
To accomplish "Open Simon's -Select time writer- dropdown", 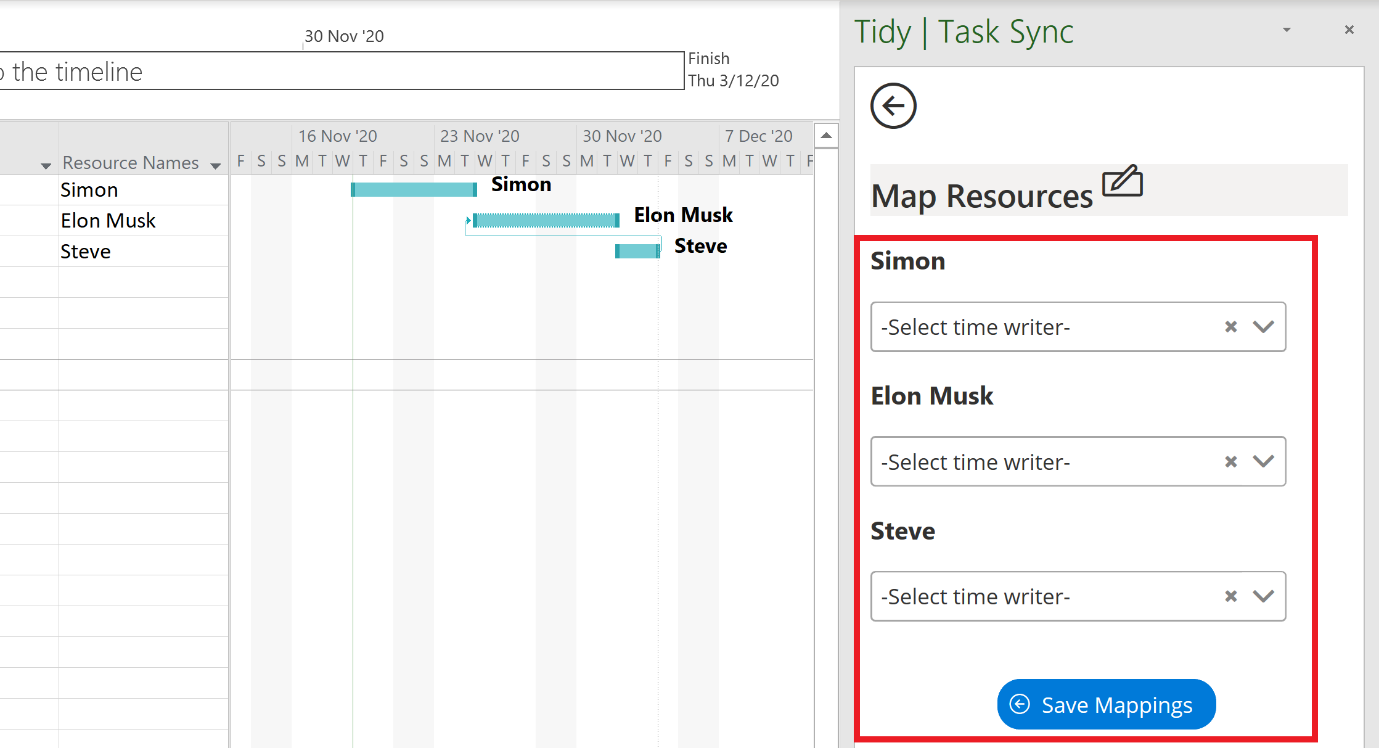I will point(1263,326).
